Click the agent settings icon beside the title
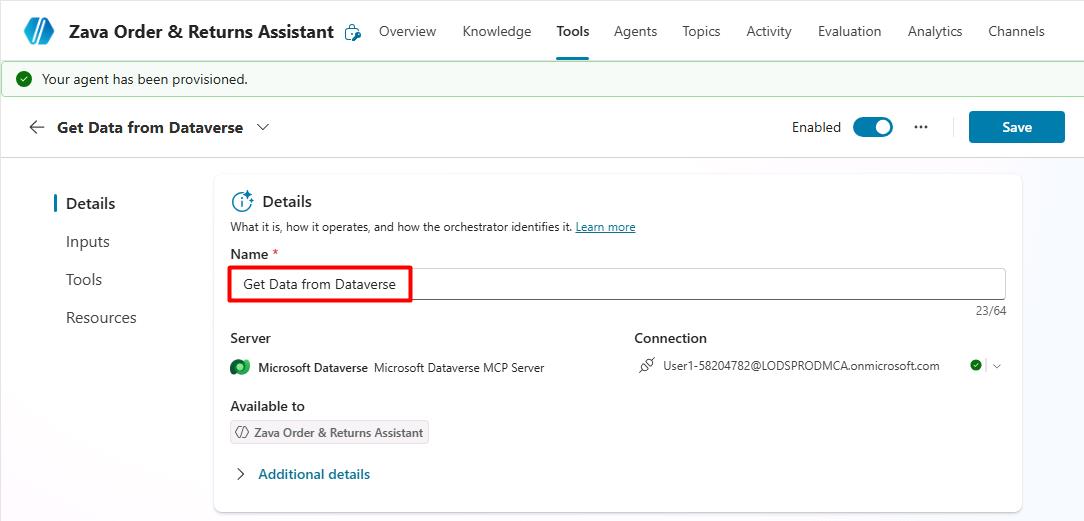The width and height of the screenshot is (1084, 521). click(x=353, y=32)
